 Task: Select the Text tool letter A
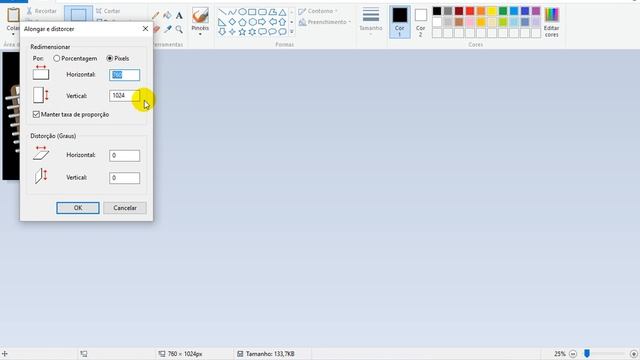(179, 16)
